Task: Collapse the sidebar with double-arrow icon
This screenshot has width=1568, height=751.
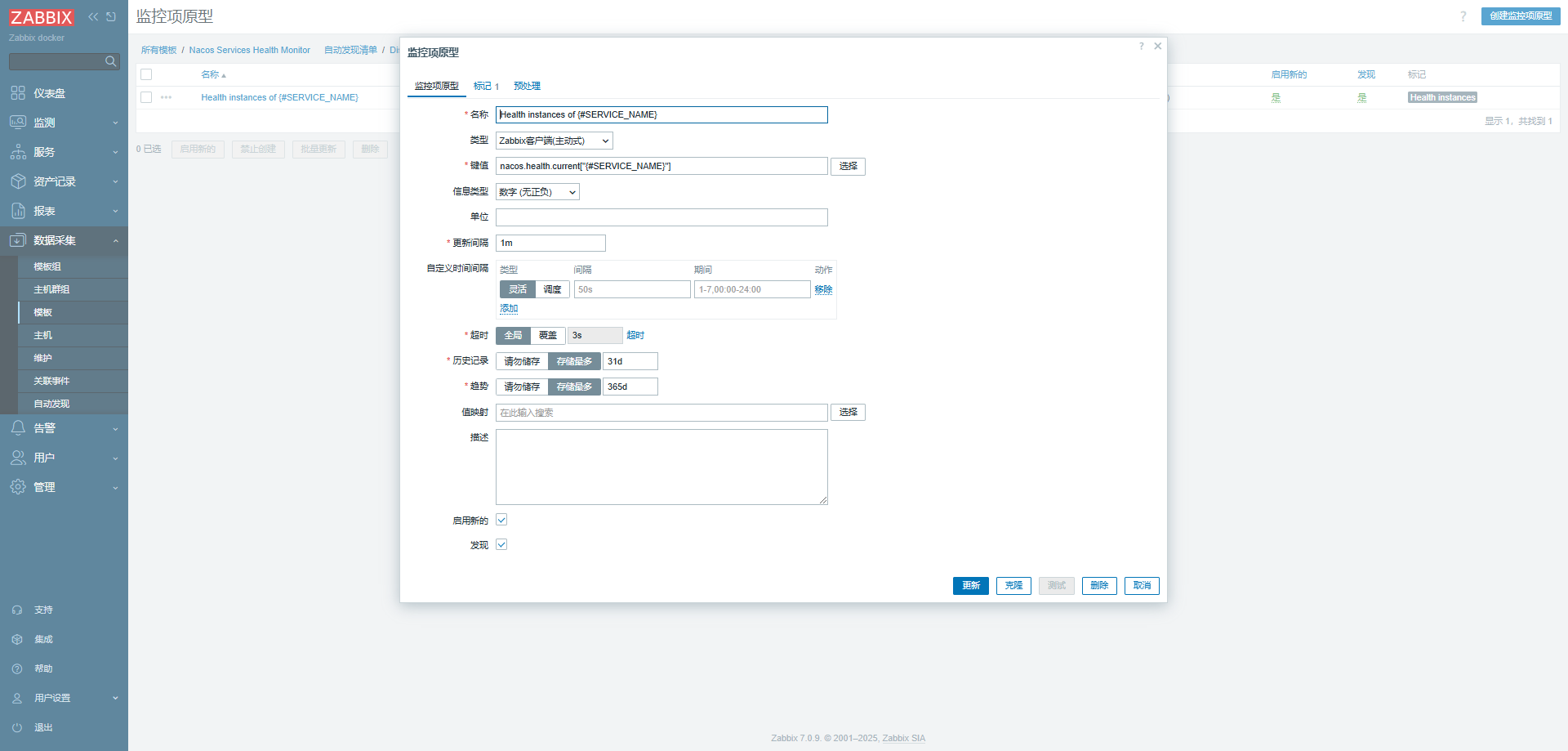Action: coord(93,16)
